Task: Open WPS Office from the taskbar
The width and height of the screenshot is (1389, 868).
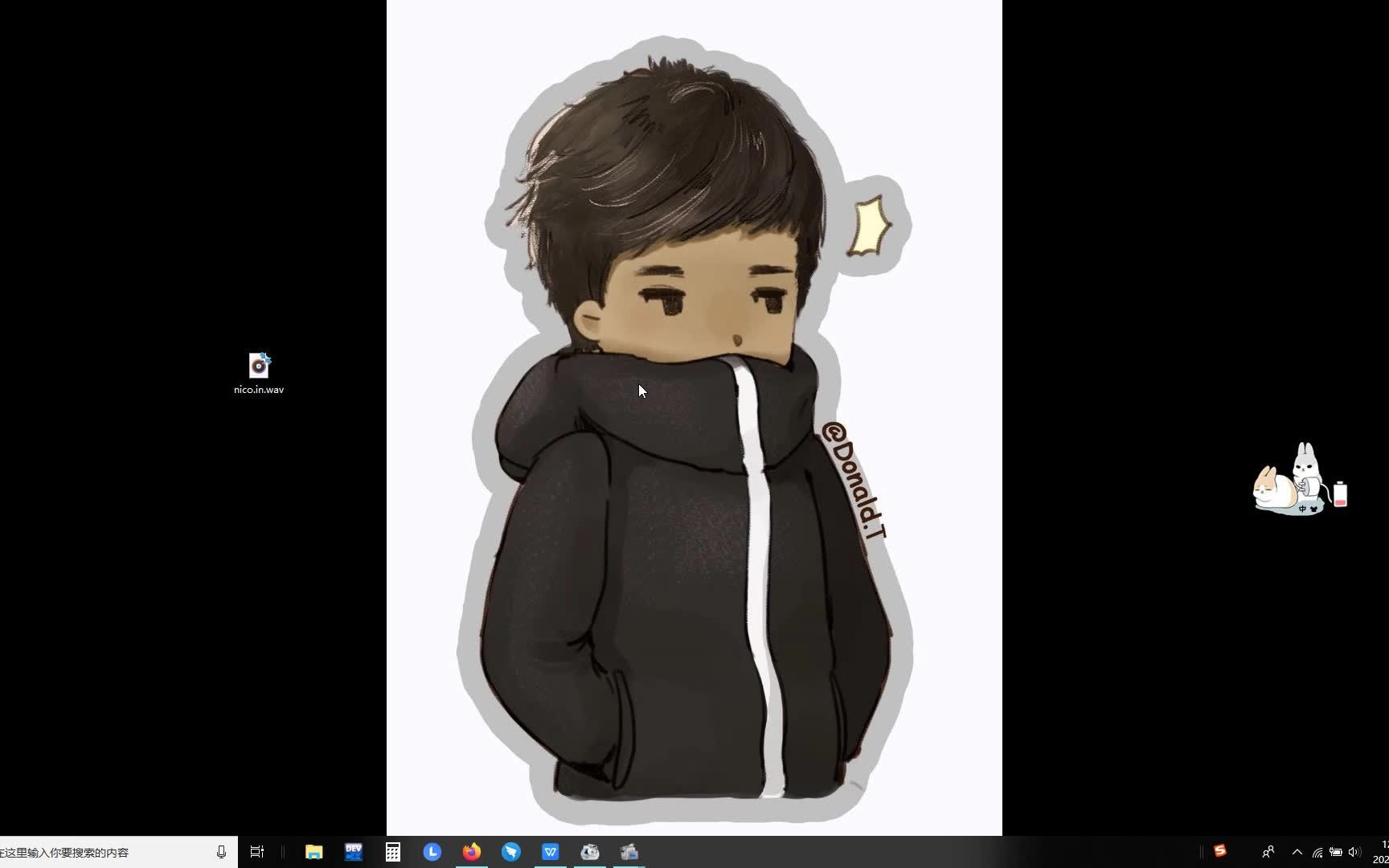Action: pyautogui.click(x=551, y=851)
